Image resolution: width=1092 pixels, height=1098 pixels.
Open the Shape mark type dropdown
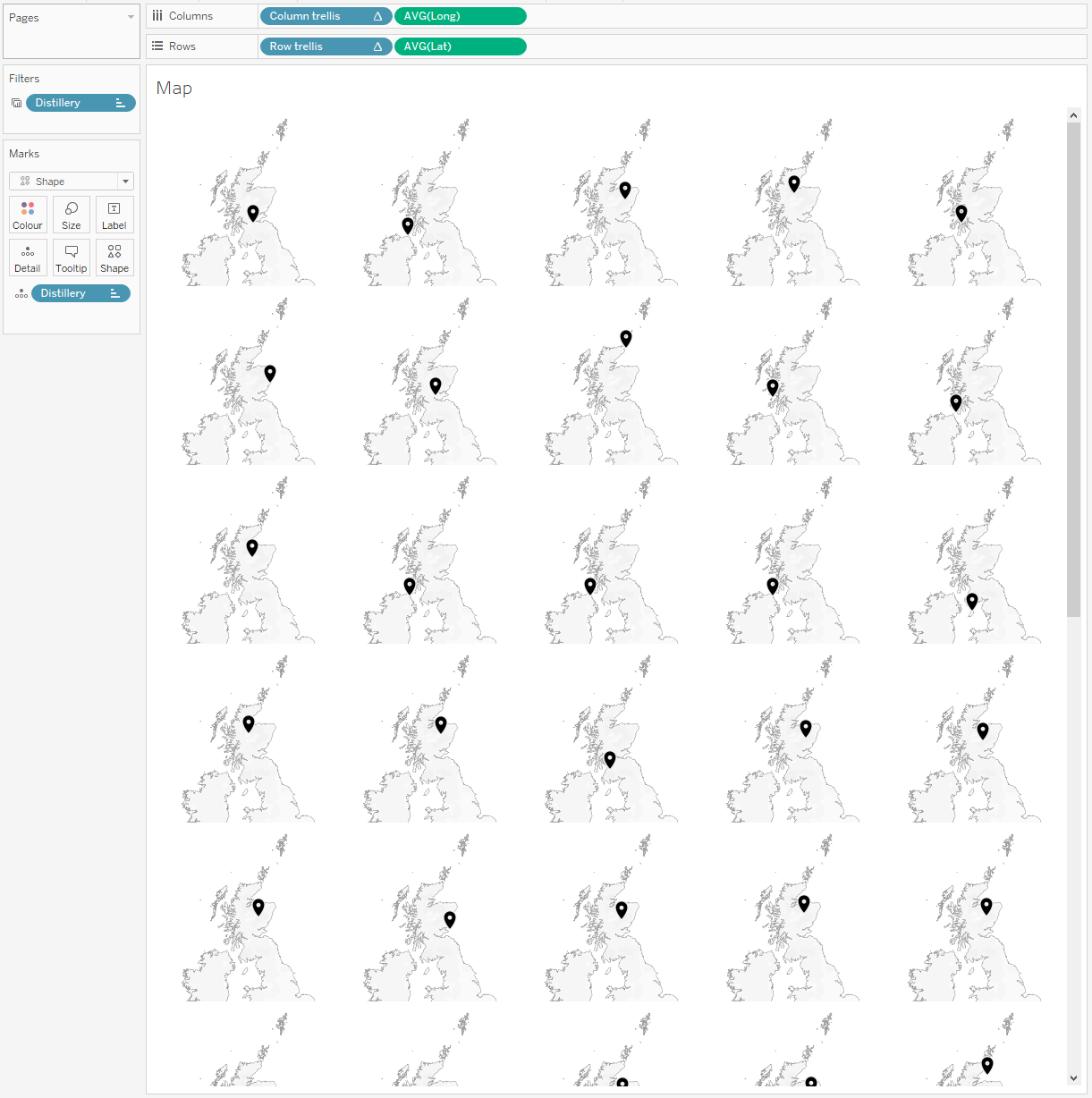pos(72,182)
